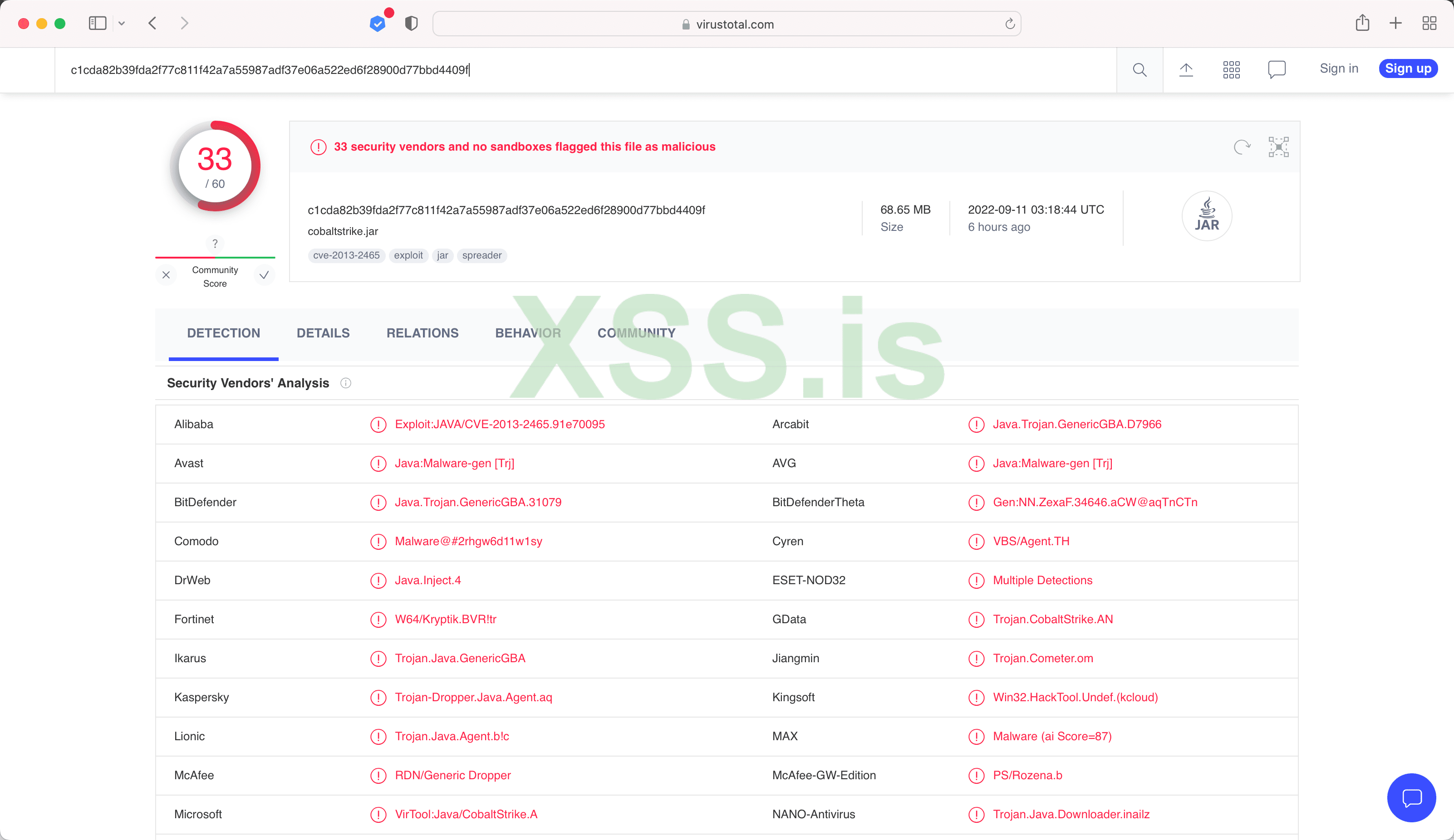Image resolution: width=1454 pixels, height=840 pixels.
Task: Vote harmless with the community checkmark
Action: pos(264,275)
